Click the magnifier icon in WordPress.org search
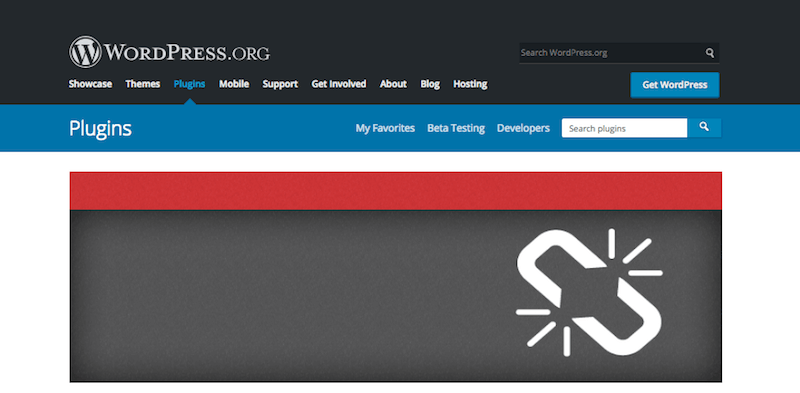Viewport: 800px width, 393px height. (710, 53)
